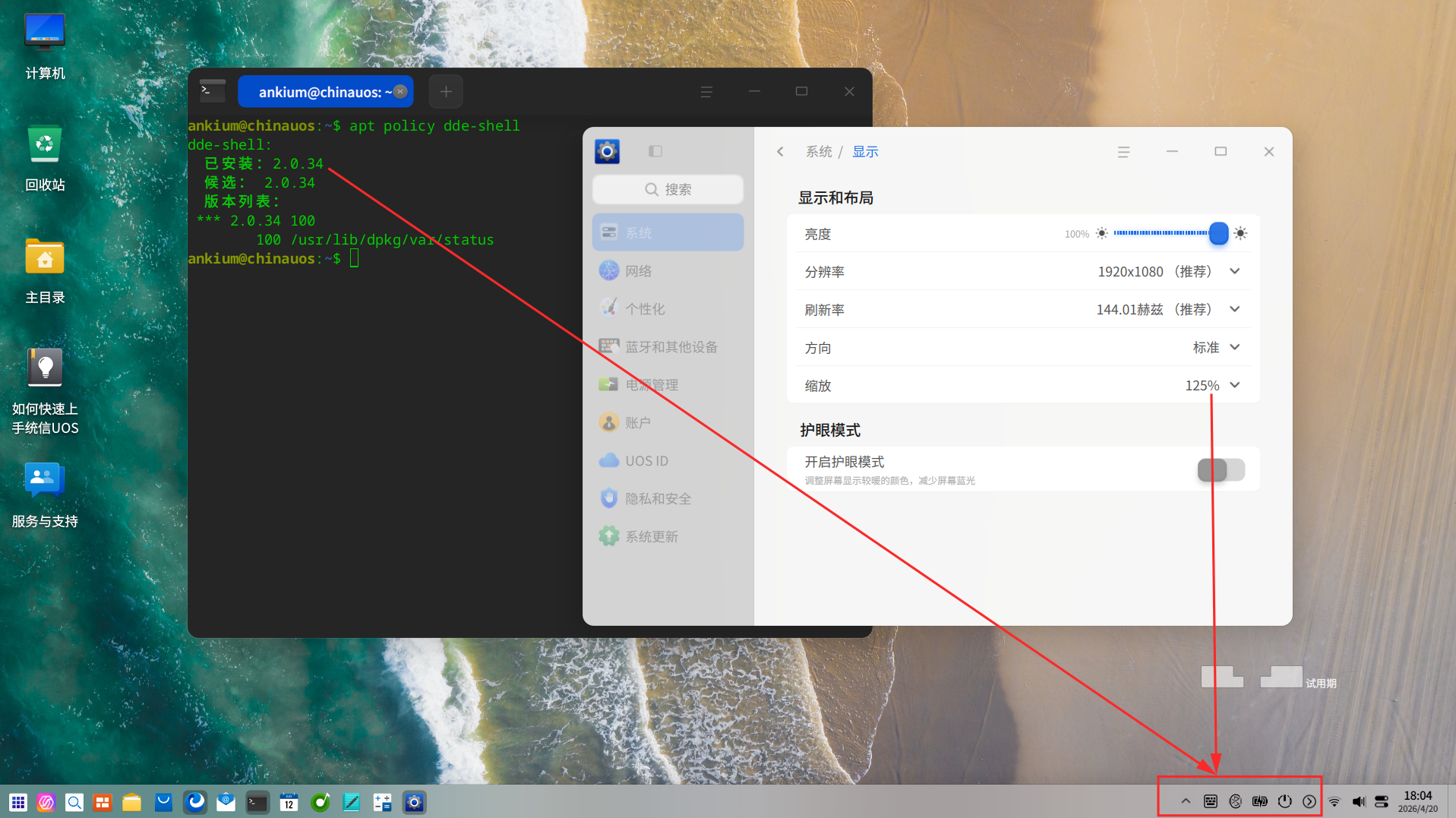This screenshot has width=1456, height=818.
Task: Click the 系统 breadcrumb link
Action: coord(819,151)
